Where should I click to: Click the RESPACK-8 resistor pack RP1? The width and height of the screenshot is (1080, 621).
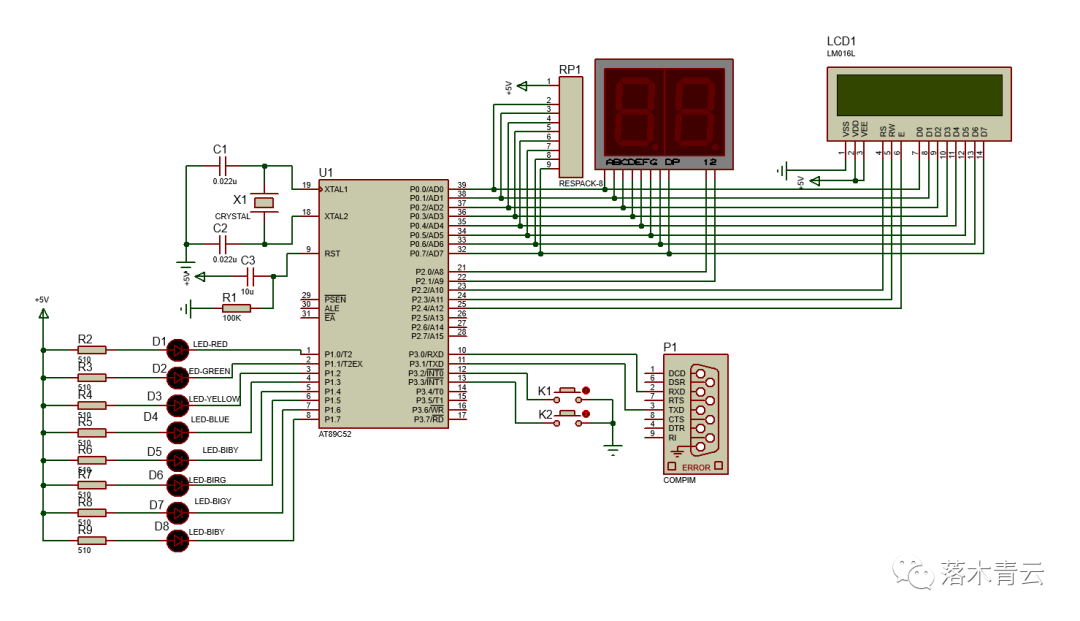pos(570,127)
